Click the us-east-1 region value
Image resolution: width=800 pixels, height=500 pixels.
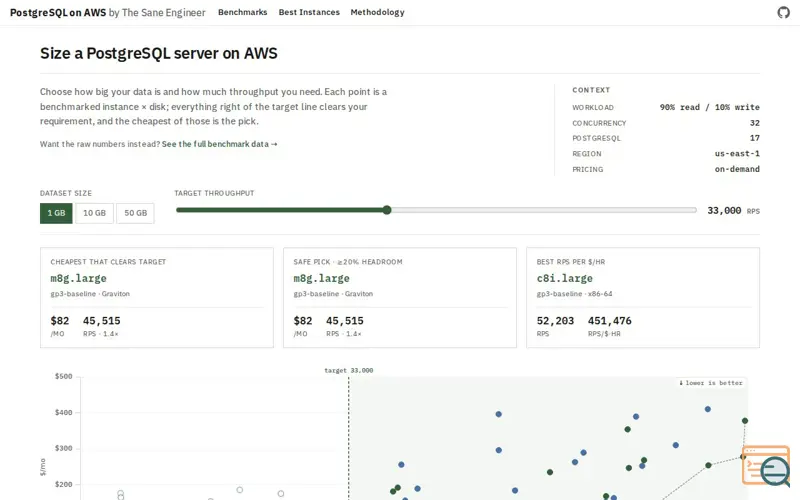coord(737,154)
